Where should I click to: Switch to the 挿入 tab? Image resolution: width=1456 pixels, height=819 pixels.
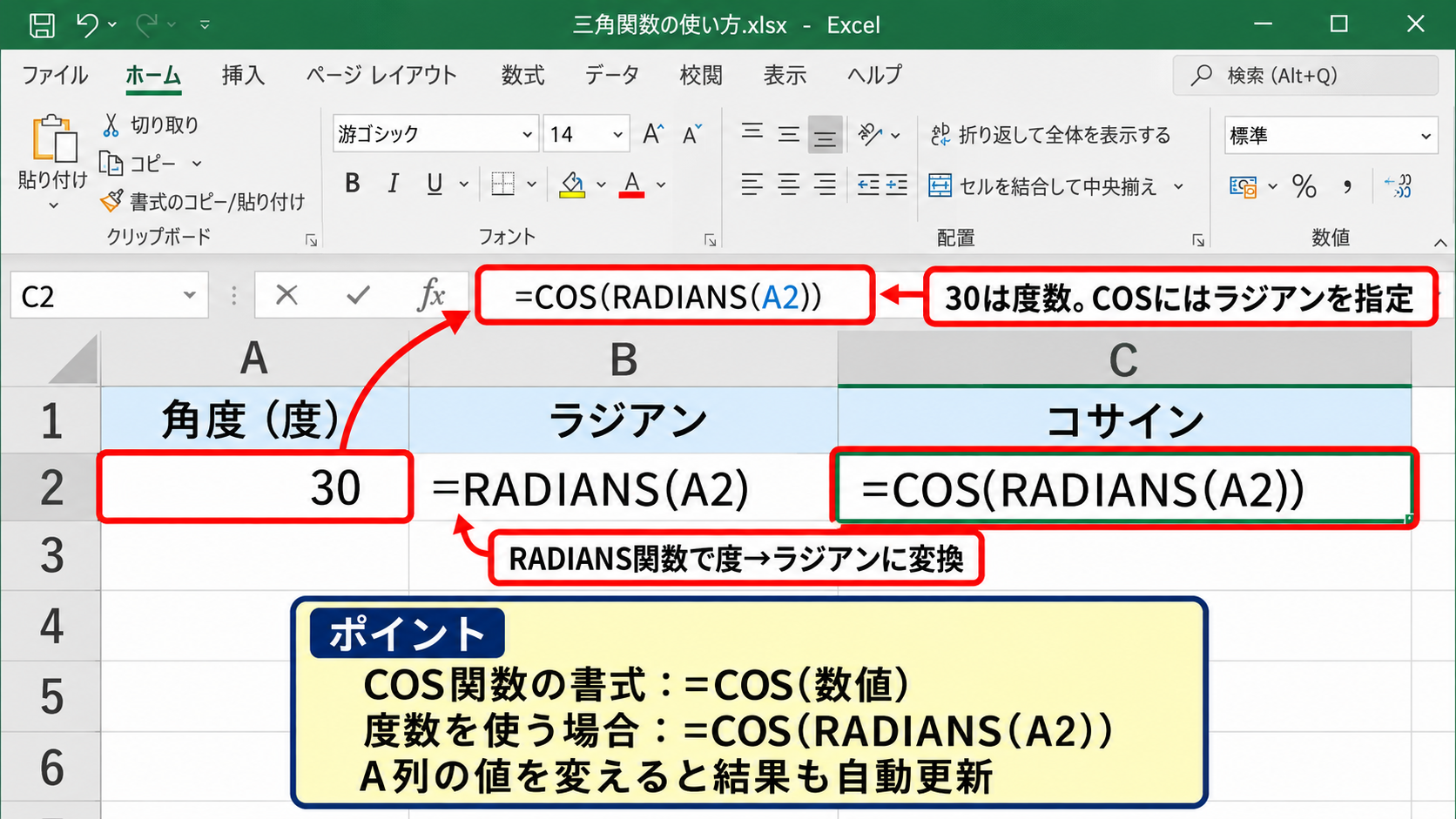coord(243,75)
